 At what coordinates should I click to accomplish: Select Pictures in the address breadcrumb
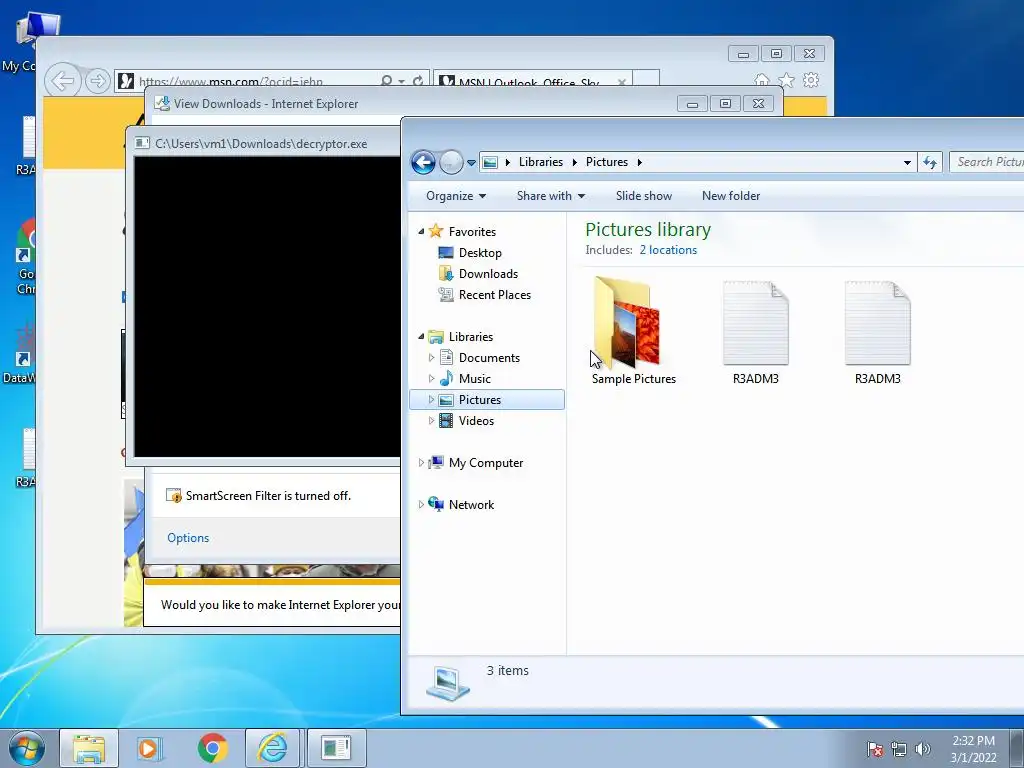(607, 162)
